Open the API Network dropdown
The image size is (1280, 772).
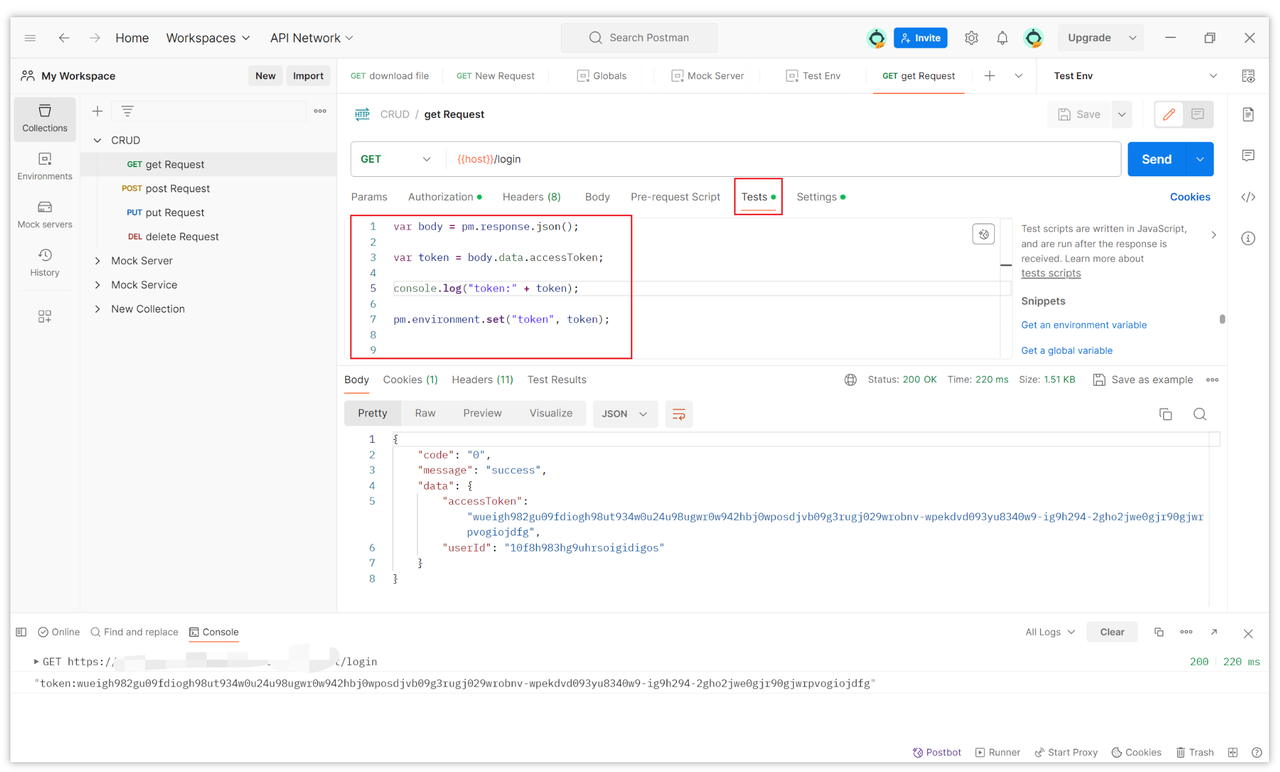[x=311, y=38]
